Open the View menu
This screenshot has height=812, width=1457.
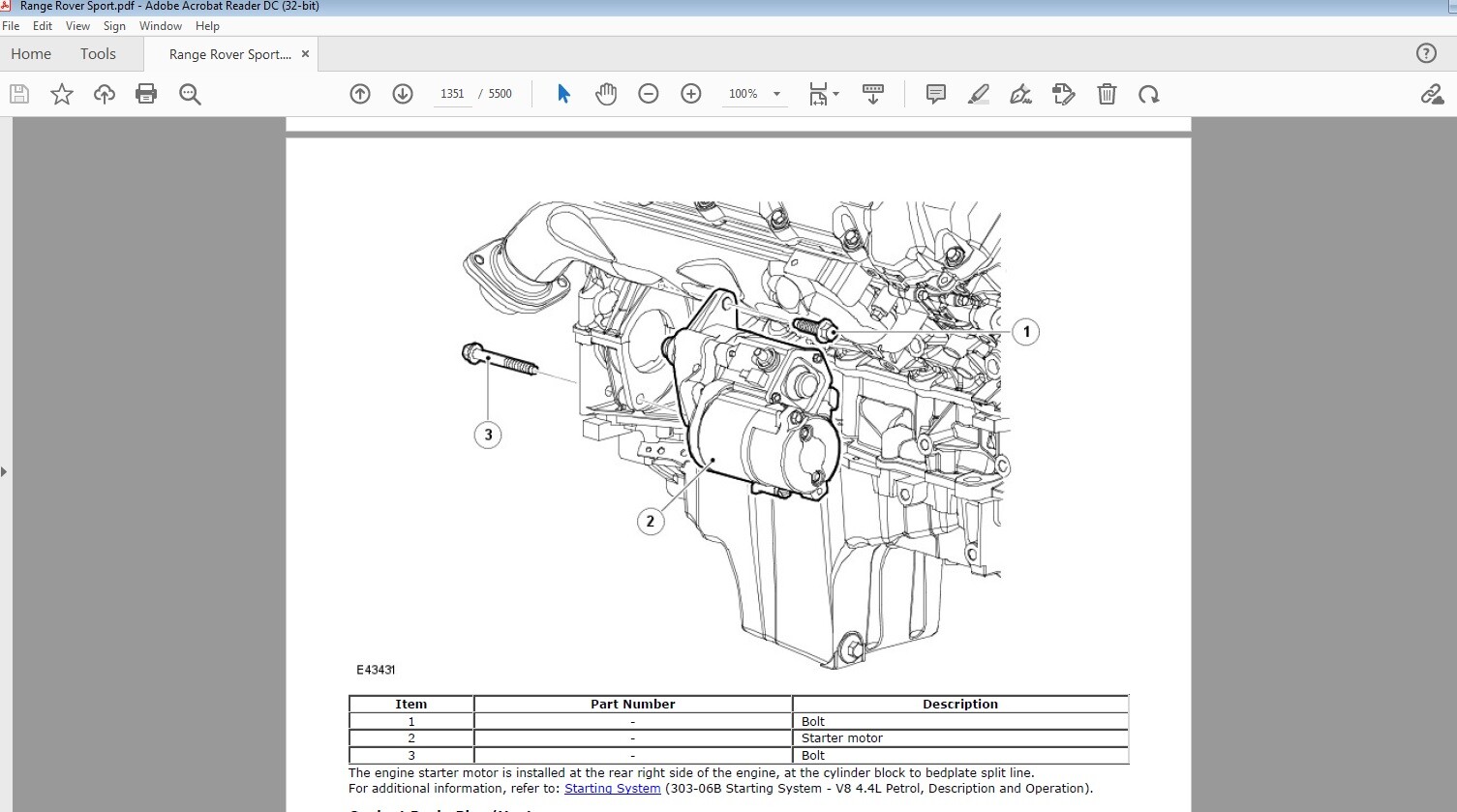pyautogui.click(x=77, y=26)
